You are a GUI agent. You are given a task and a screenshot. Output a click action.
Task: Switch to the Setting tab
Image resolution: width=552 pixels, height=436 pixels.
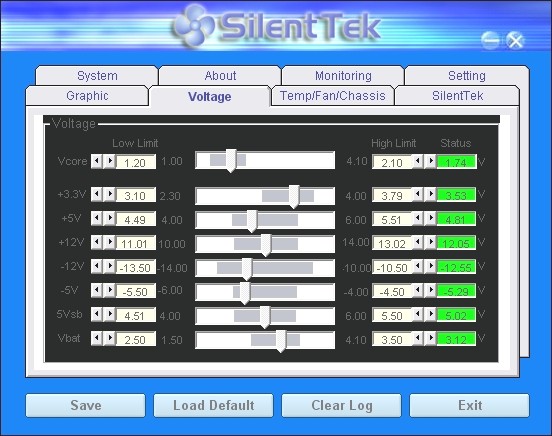[x=467, y=75]
